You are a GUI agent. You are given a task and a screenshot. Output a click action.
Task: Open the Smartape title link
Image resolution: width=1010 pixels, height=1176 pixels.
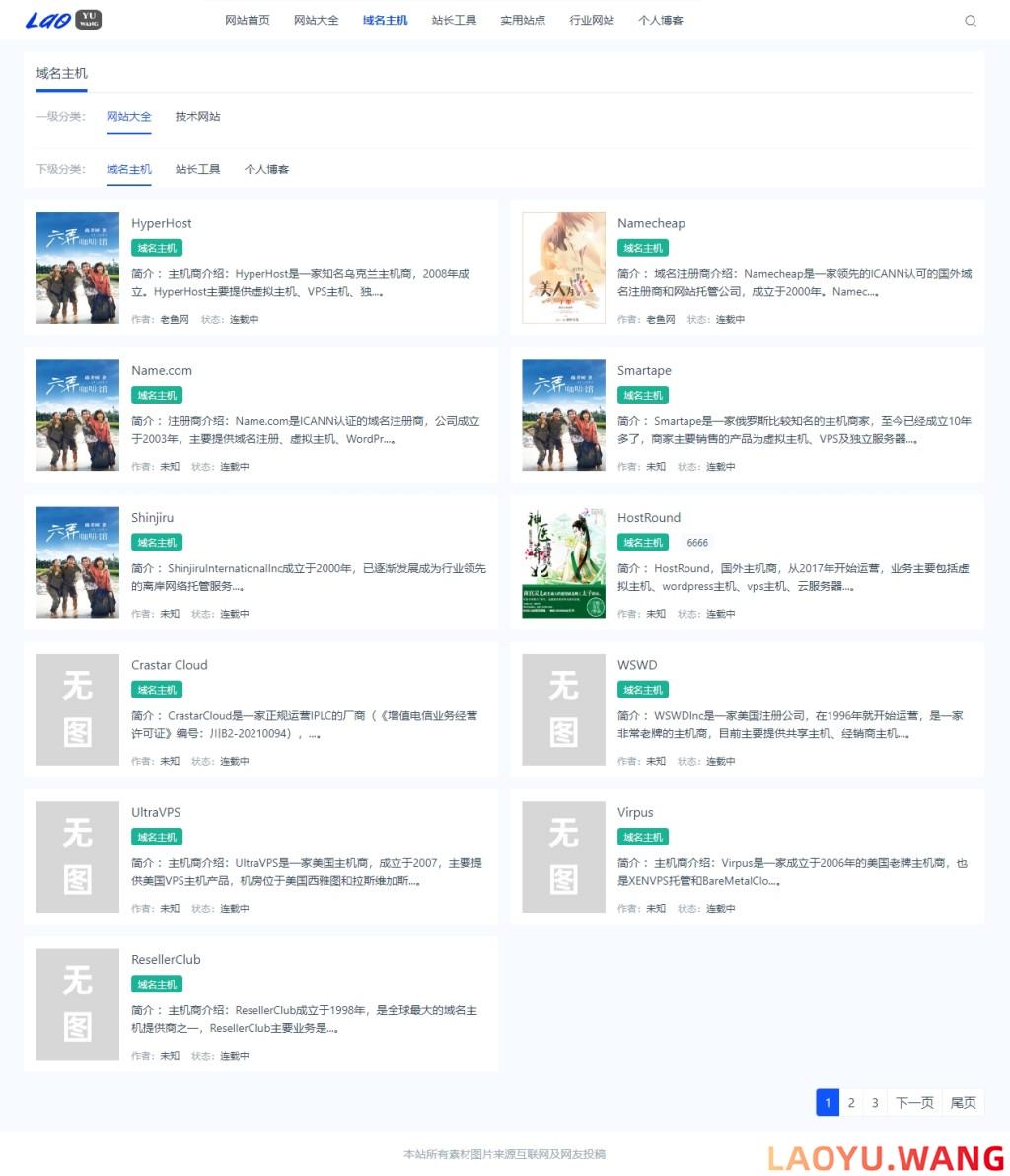(644, 371)
